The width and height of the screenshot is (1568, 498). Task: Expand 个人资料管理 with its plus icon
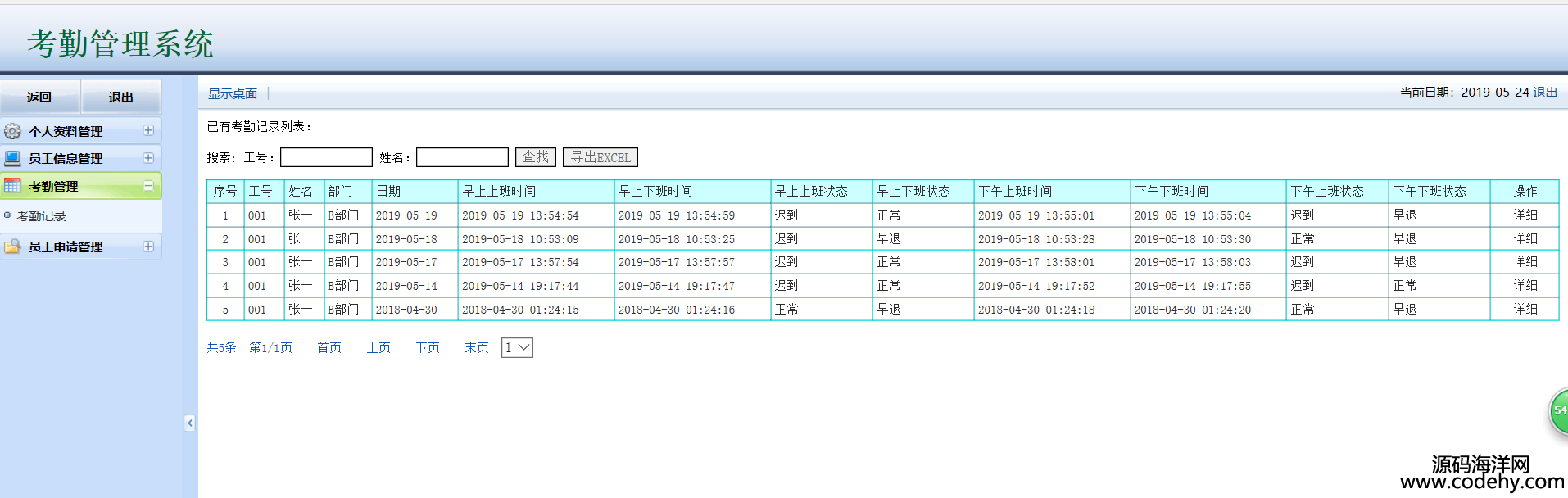tap(148, 130)
